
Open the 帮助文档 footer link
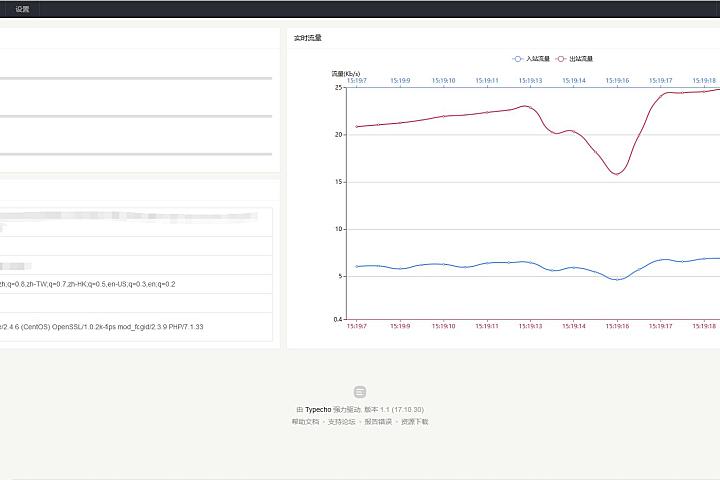[304, 422]
